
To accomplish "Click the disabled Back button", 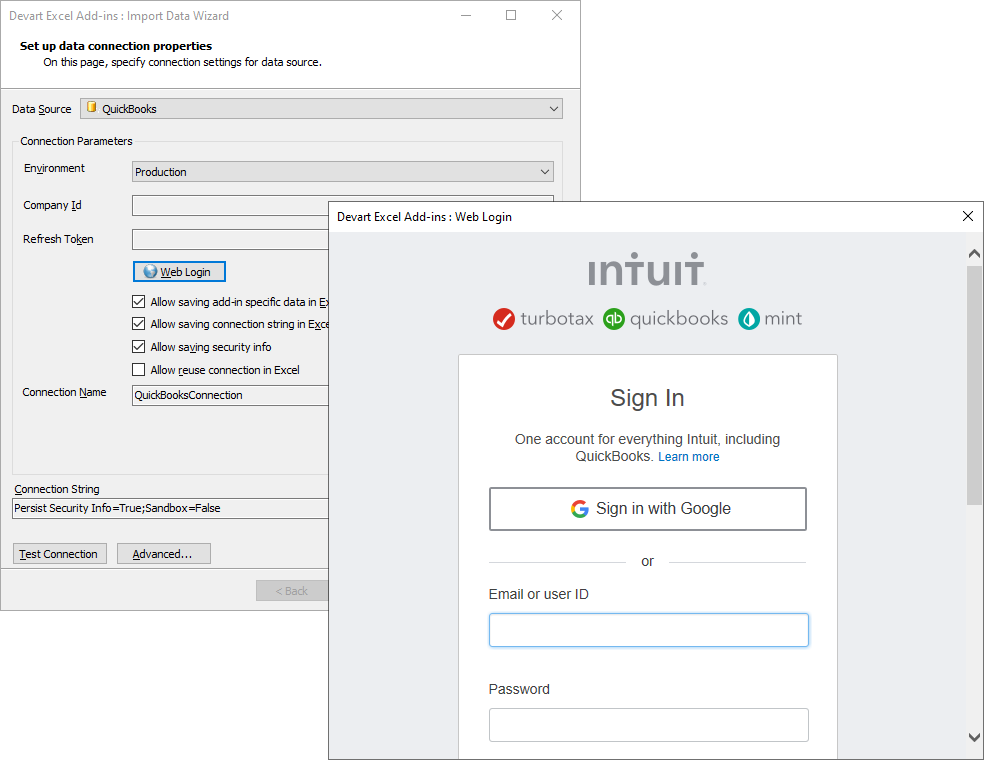I will tap(292, 591).
